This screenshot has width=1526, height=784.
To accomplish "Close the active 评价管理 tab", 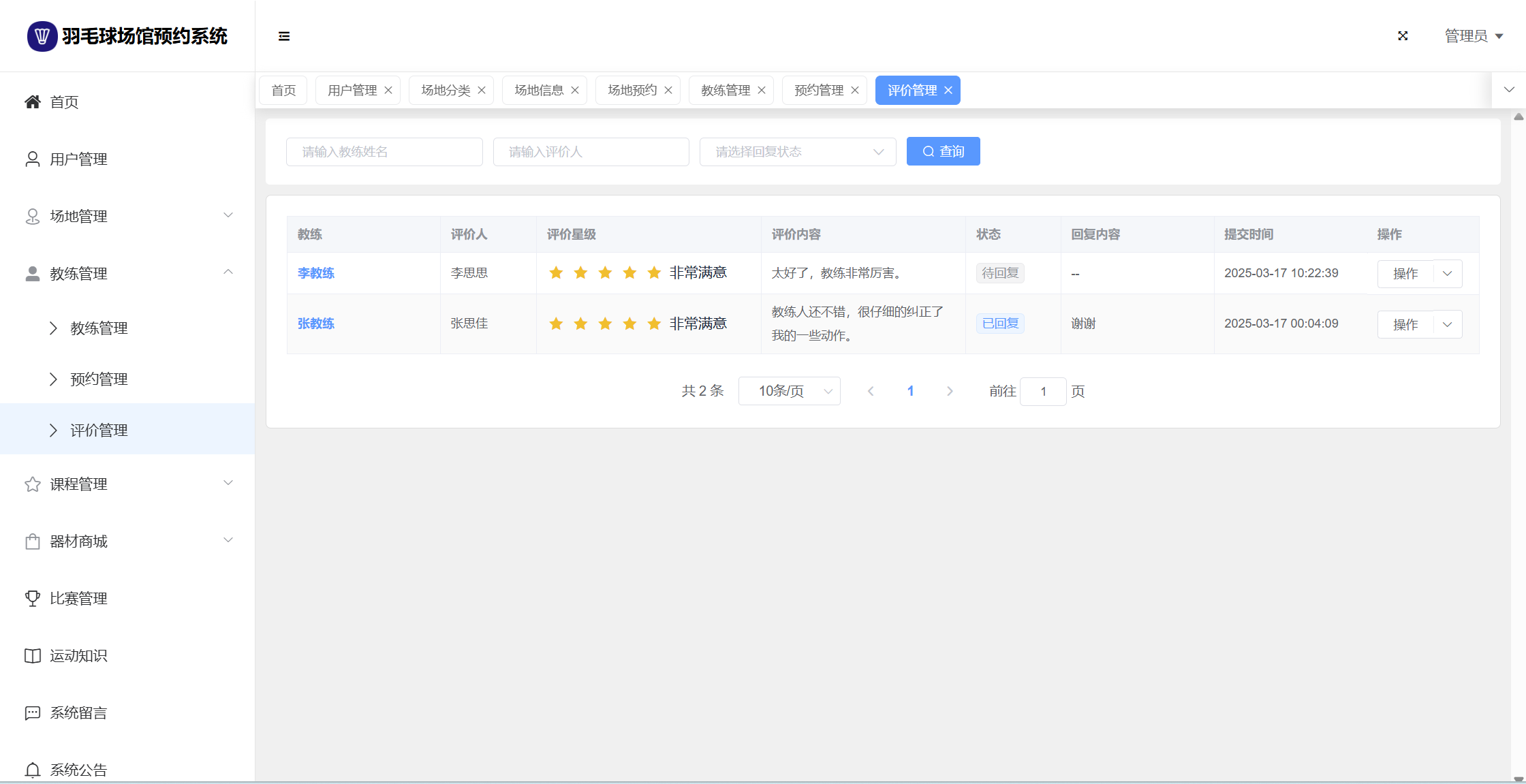I will pos(948,91).
